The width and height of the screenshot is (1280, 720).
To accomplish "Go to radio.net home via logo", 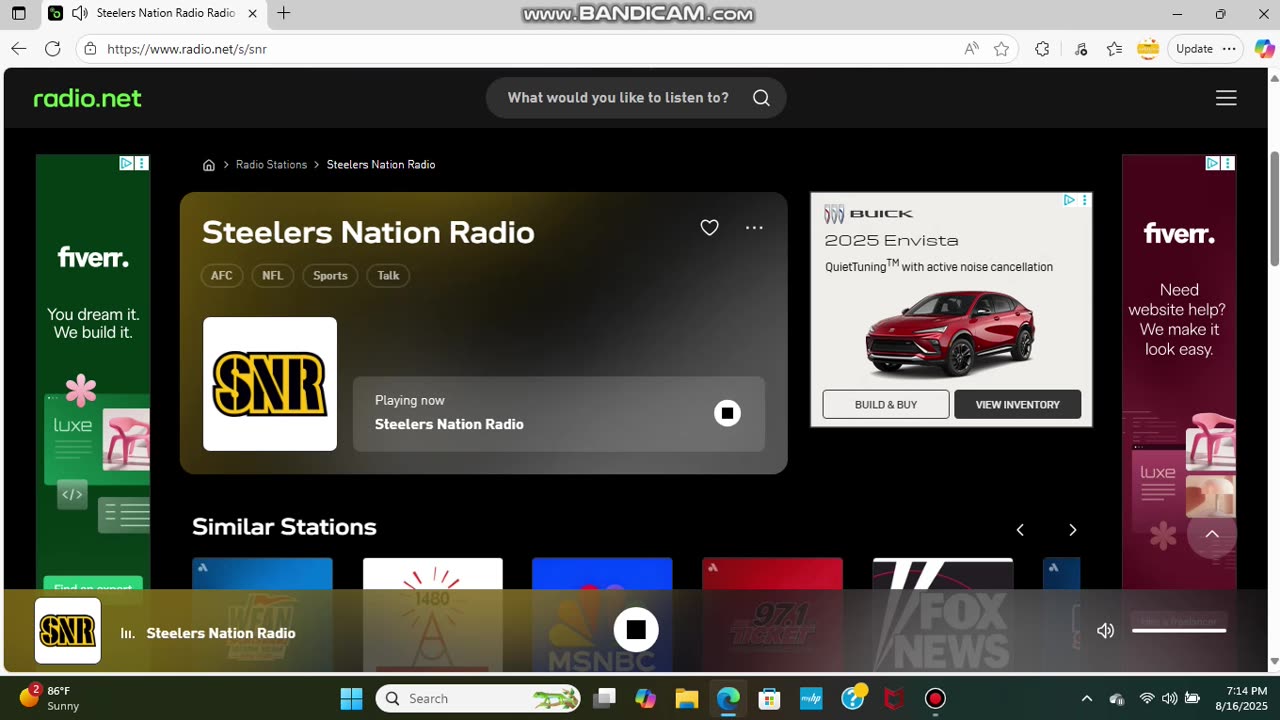I will 88,98.
